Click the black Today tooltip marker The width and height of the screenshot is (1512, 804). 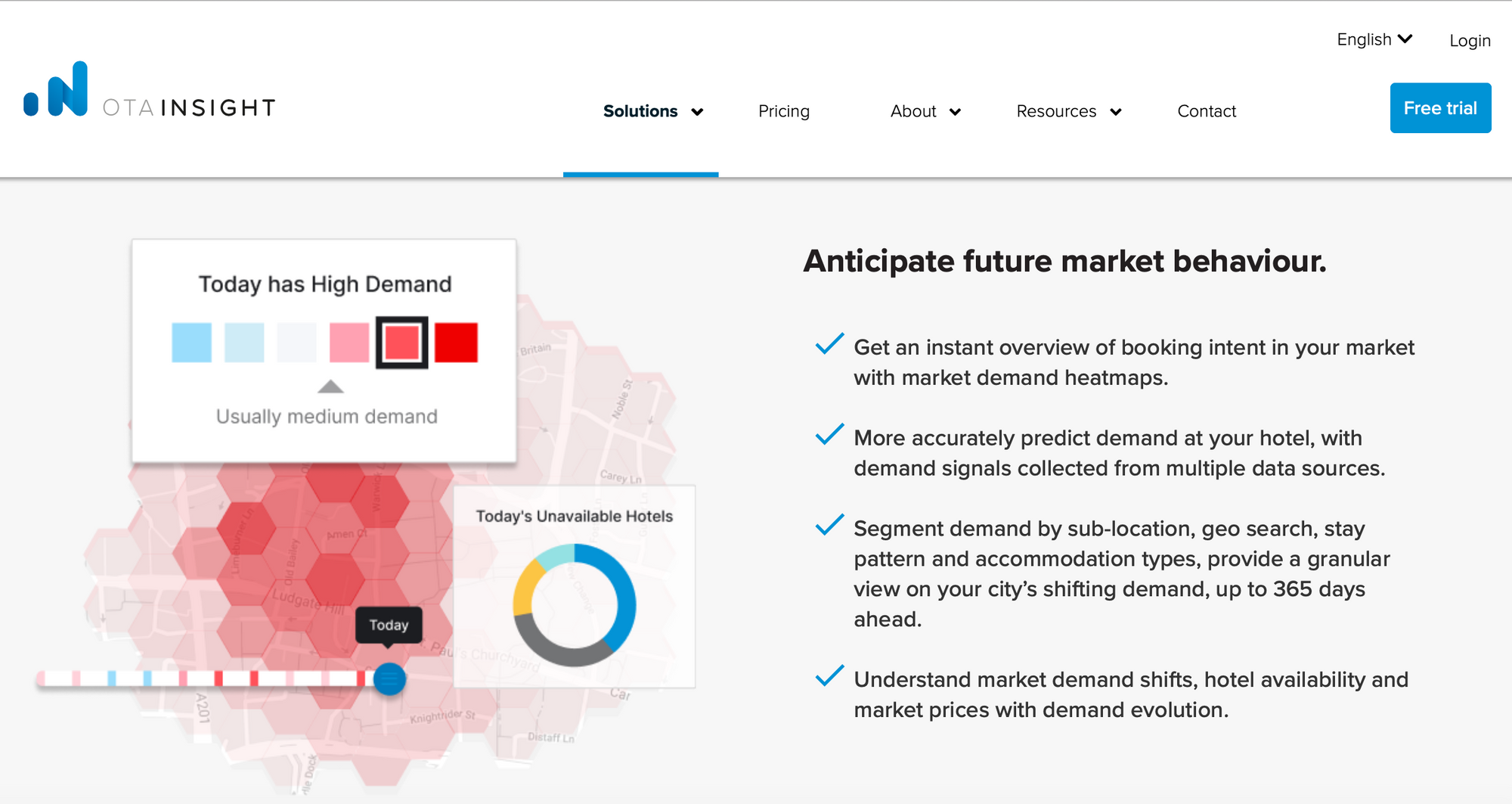(x=389, y=626)
